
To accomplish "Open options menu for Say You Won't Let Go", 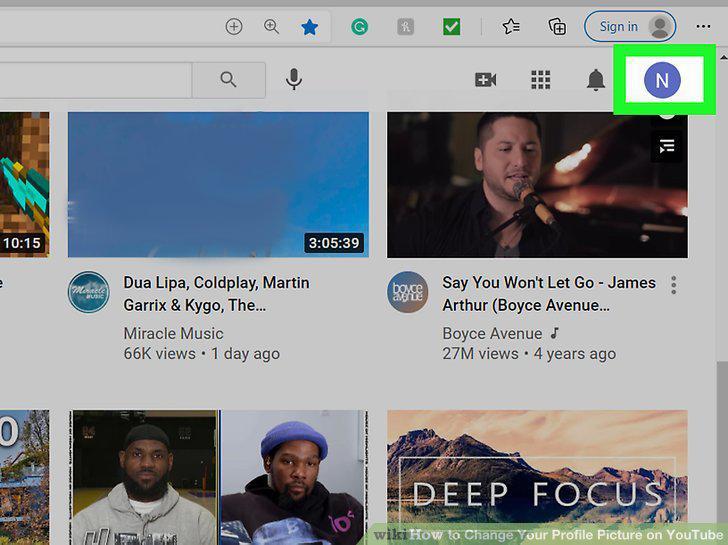I will [674, 285].
